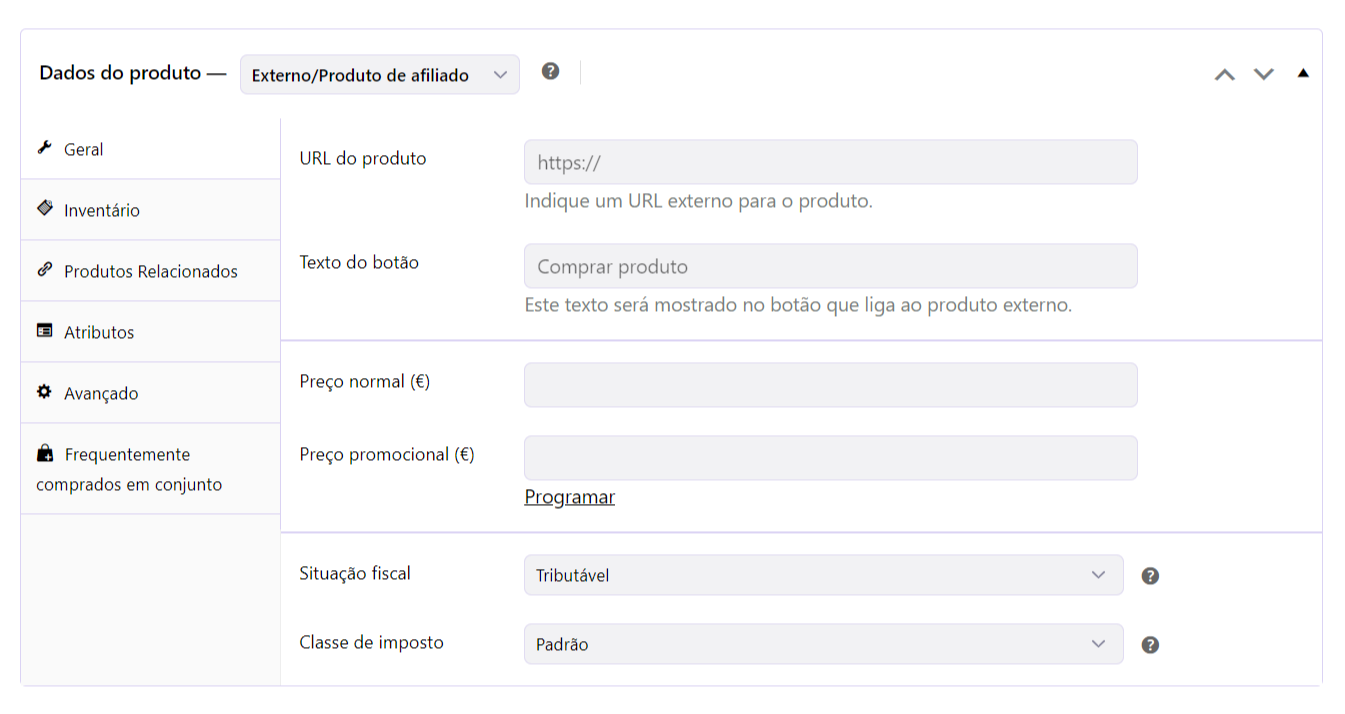The image size is (1345, 714).
Task: Collapse the Dados do produto panel
Action: [1302, 73]
